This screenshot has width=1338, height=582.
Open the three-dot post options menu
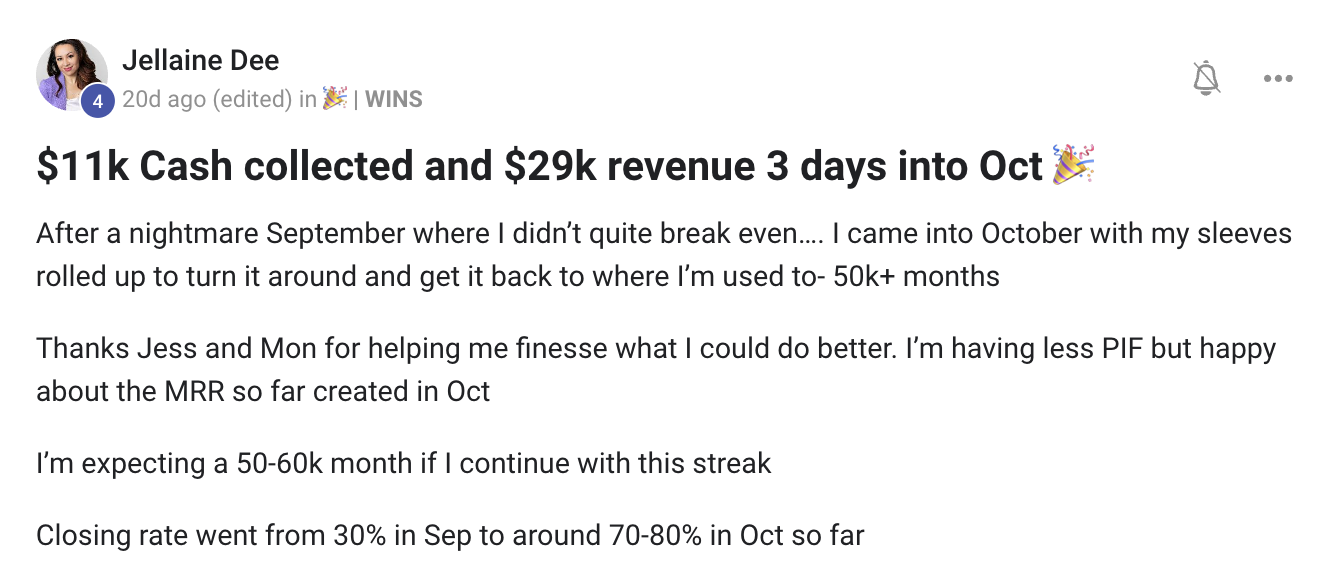tap(1278, 78)
